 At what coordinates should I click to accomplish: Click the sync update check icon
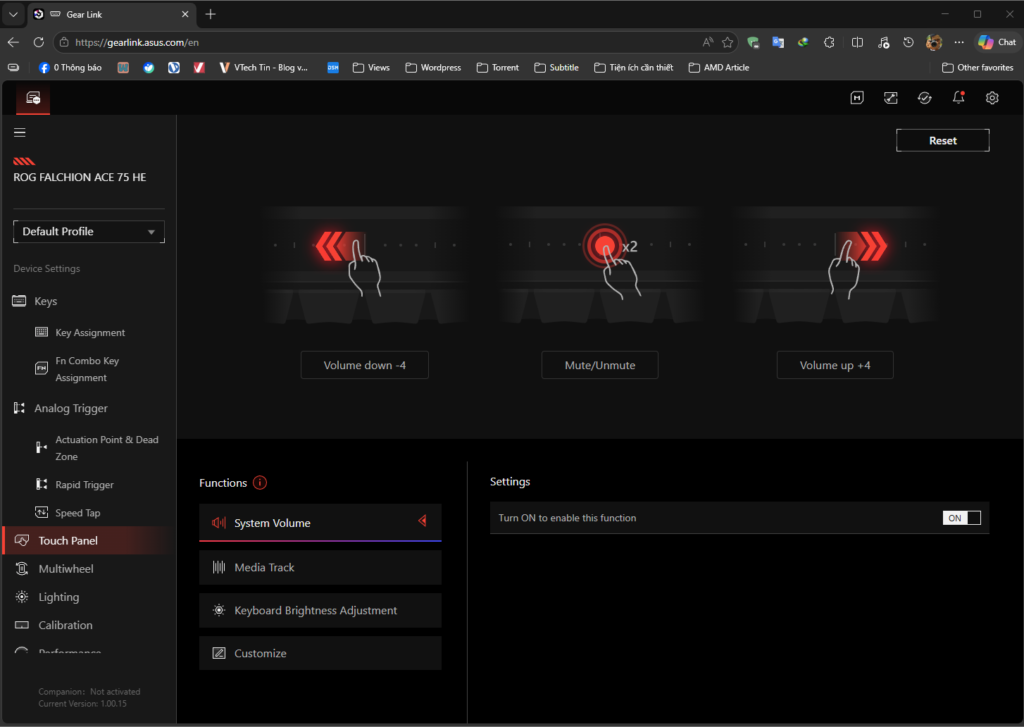tap(925, 98)
